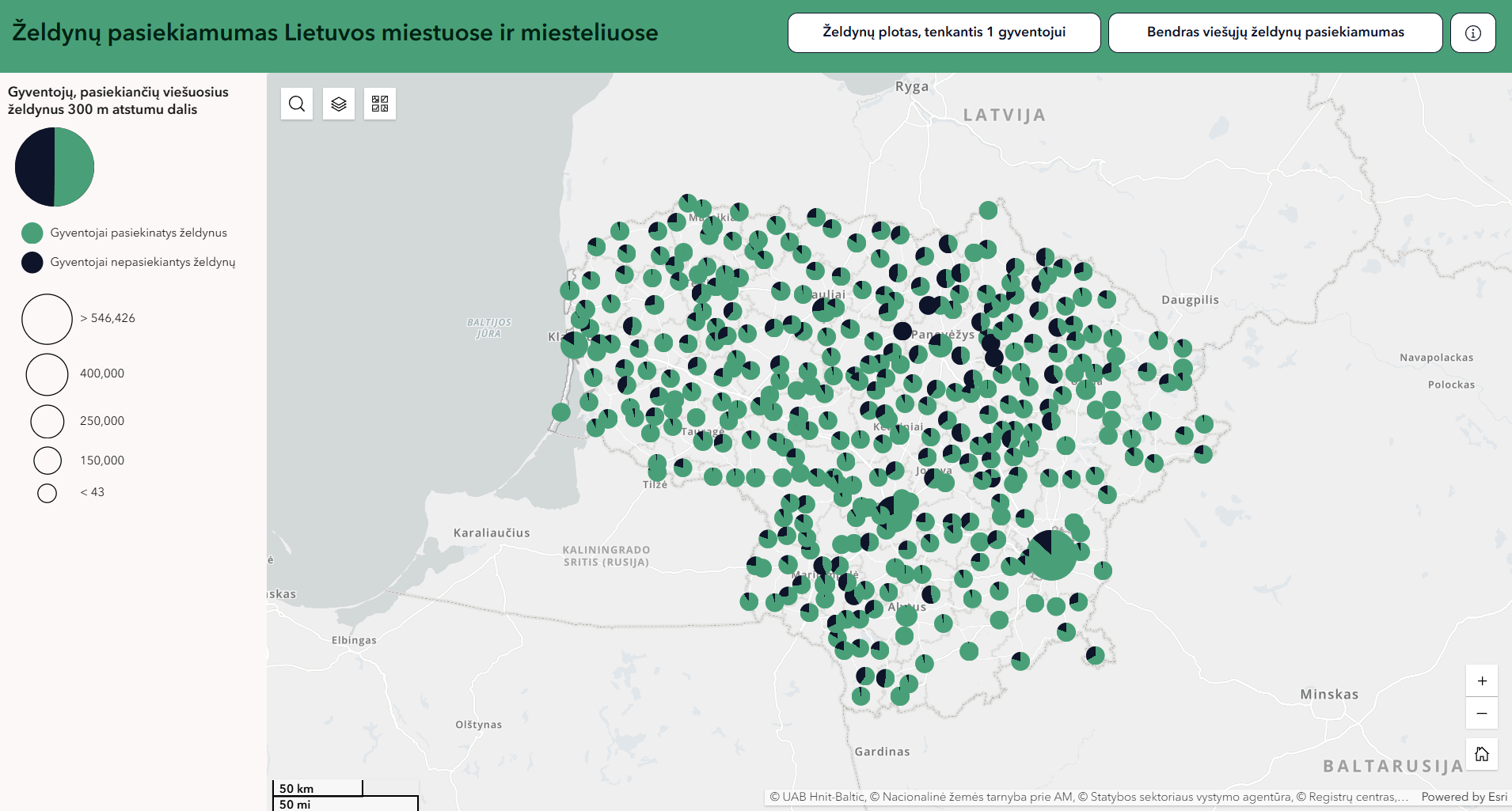Click the Powered by Esri link
The width and height of the screenshot is (1512, 811).
pyautogui.click(x=1464, y=797)
